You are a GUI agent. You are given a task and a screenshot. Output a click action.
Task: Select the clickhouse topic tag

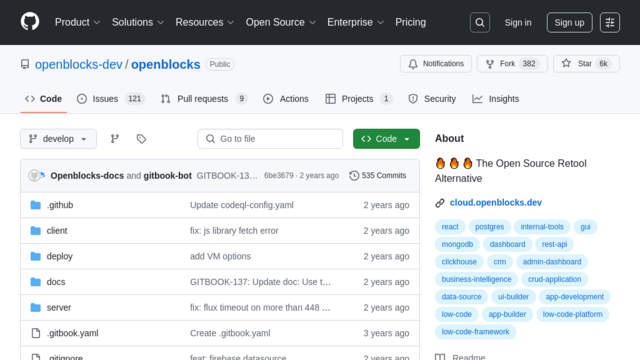(x=459, y=262)
